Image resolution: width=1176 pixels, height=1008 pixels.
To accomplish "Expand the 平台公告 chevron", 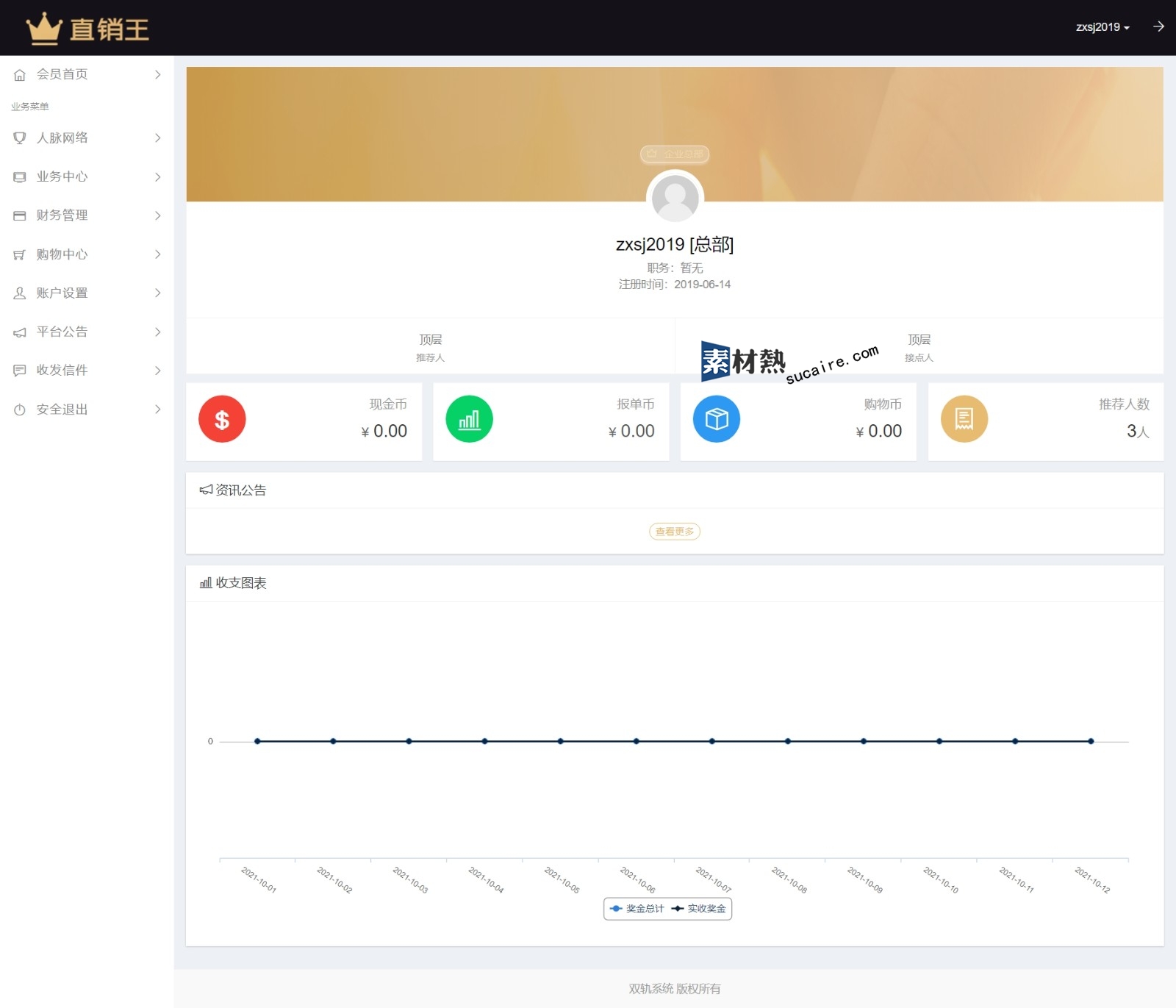I will tap(157, 332).
